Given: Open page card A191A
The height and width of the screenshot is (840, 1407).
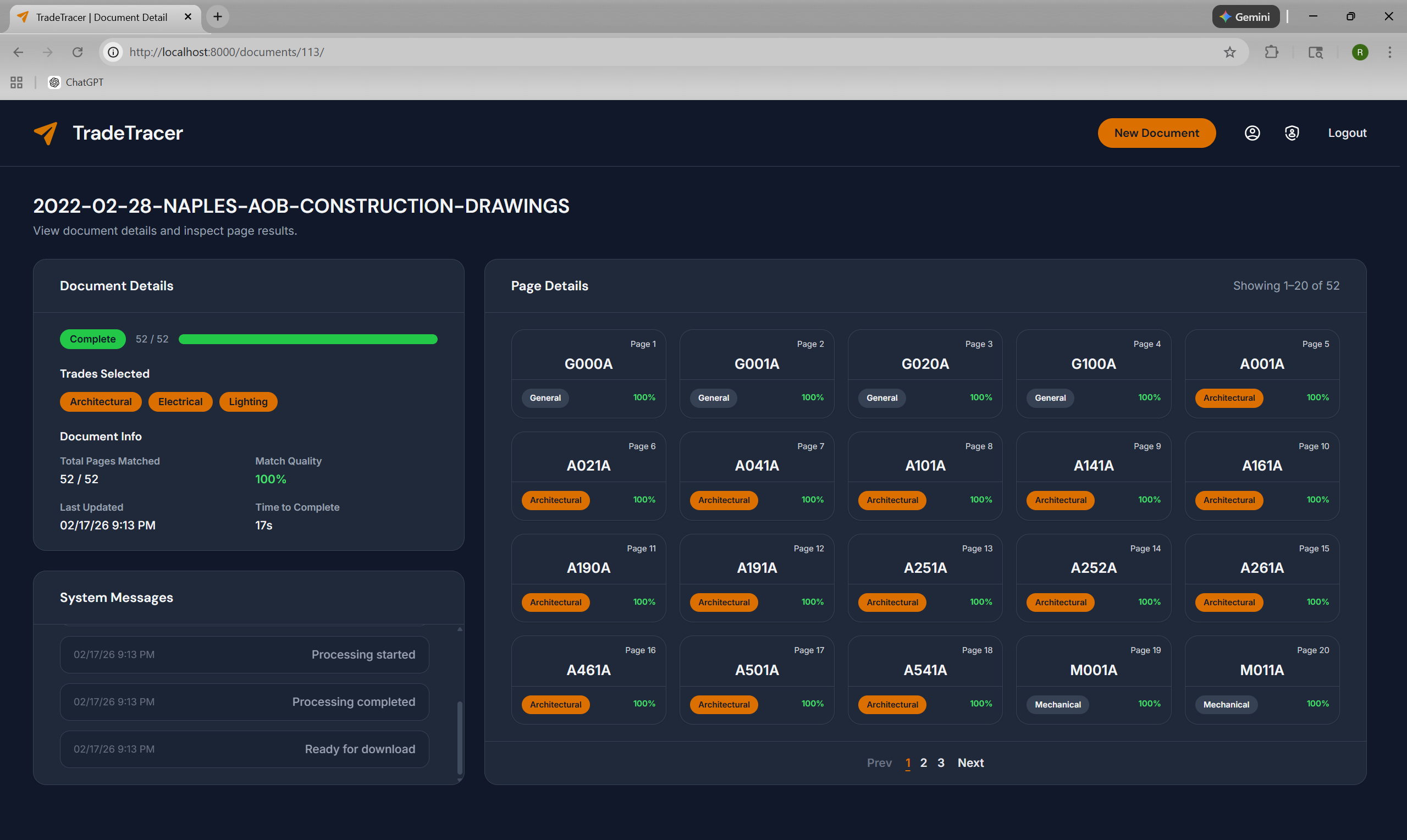Looking at the screenshot, I should tap(757, 578).
